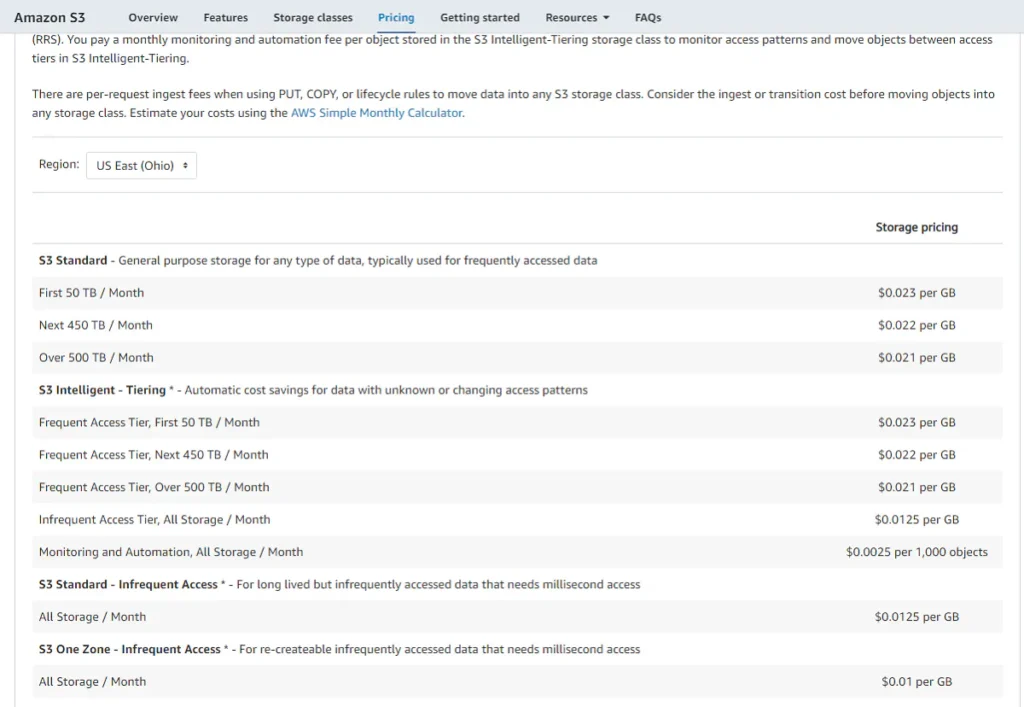Click the $0.0125 price under S3 Standard - Infrequent Access
The width and height of the screenshot is (1024, 707).
916,617
